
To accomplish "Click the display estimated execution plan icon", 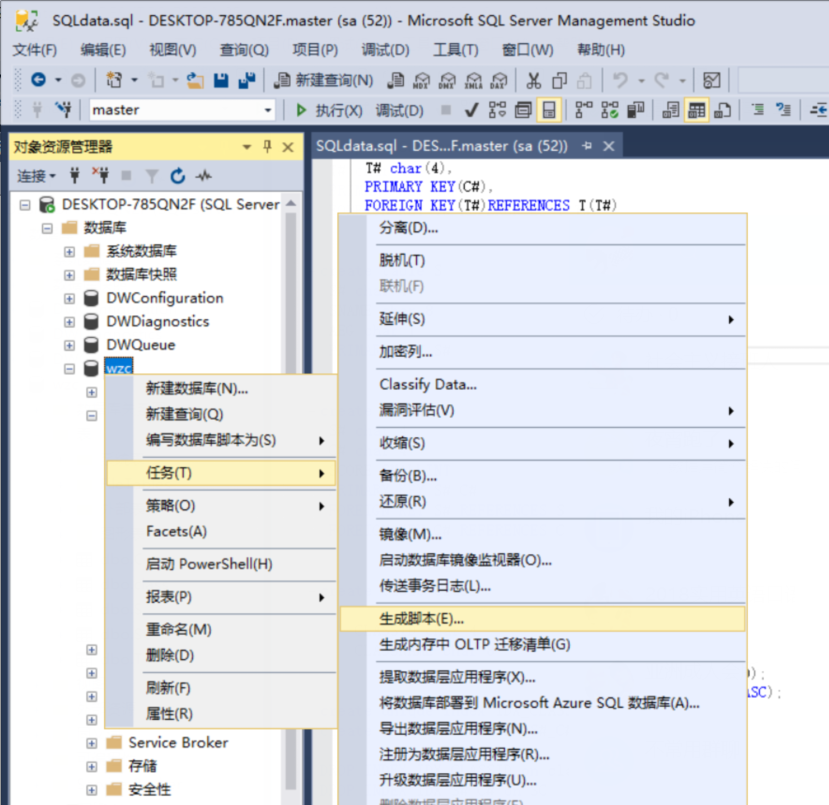I will click(498, 110).
